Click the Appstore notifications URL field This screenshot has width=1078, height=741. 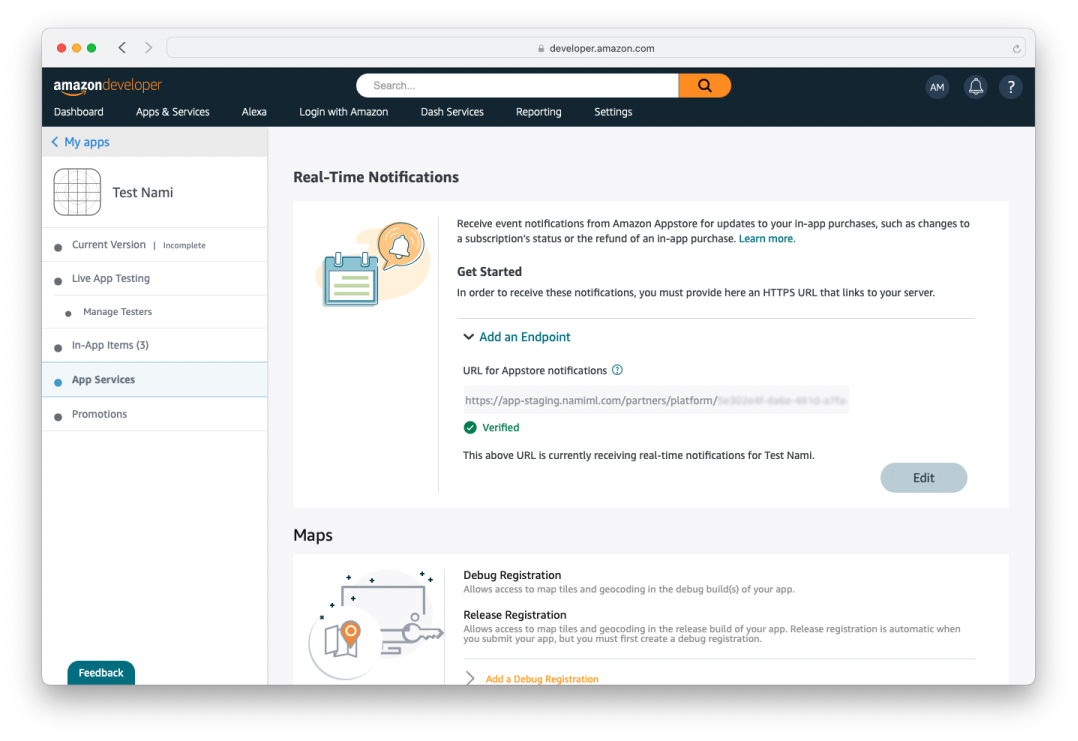pyautogui.click(x=655, y=400)
